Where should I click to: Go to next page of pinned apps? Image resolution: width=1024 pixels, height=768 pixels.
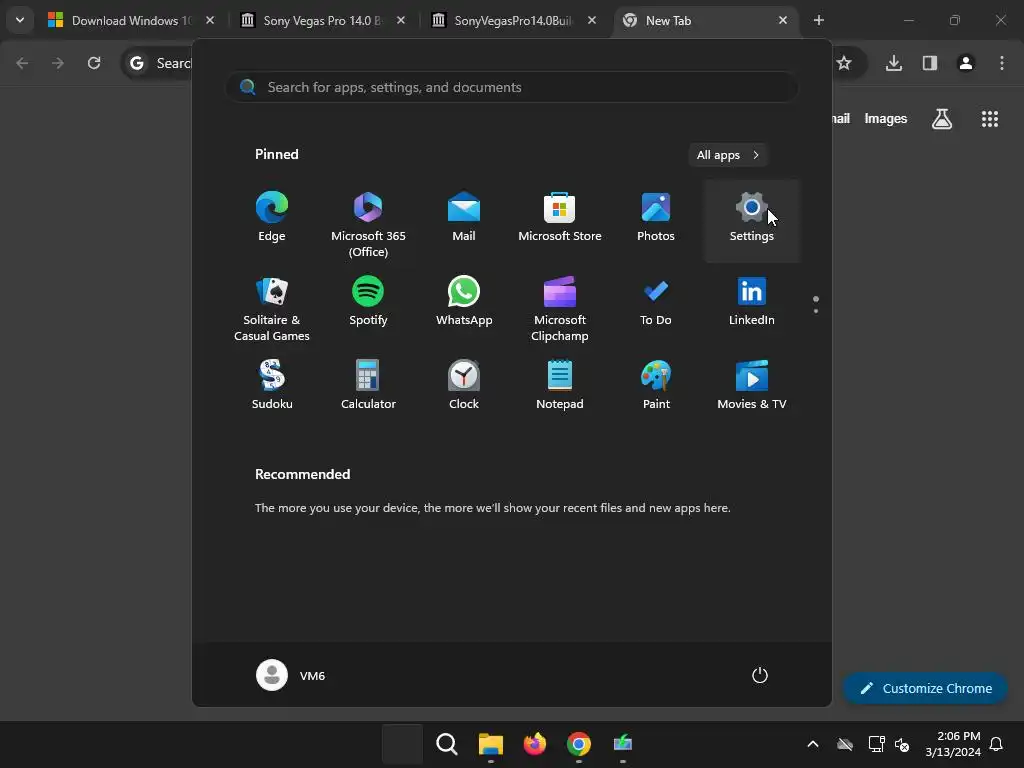click(x=816, y=311)
